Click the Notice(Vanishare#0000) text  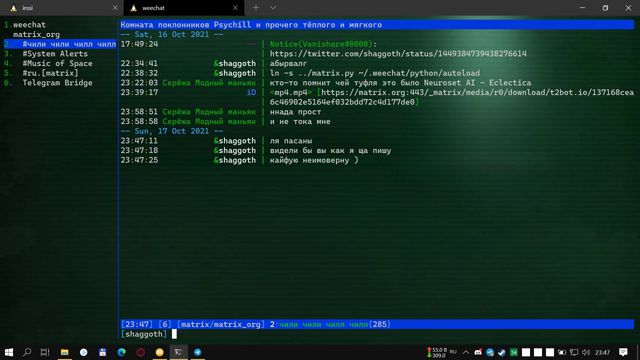323,44
